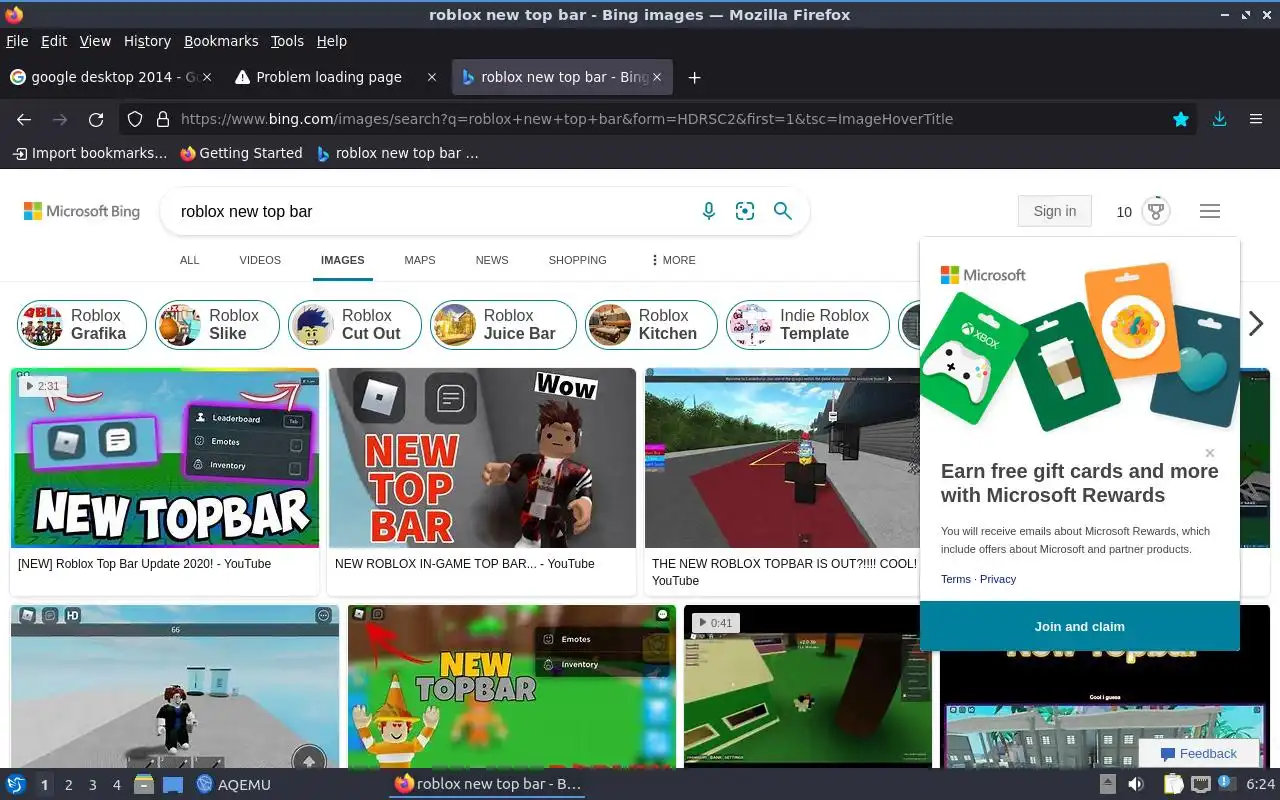This screenshot has height=800, width=1280.
Task: Open the Privacy link in Rewards popup
Action: coord(998,579)
